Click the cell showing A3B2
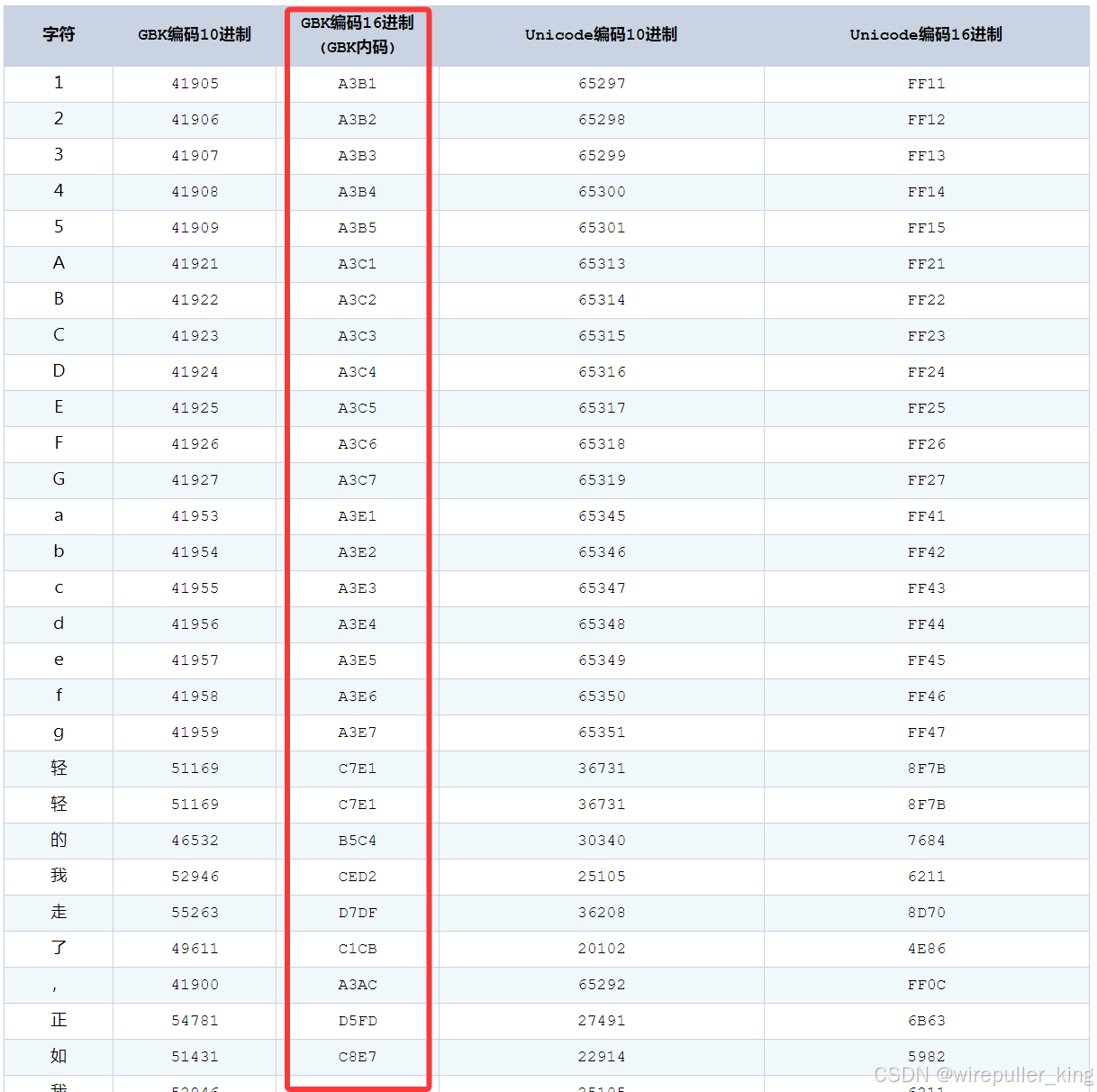The image size is (1097, 1092). 358,120
